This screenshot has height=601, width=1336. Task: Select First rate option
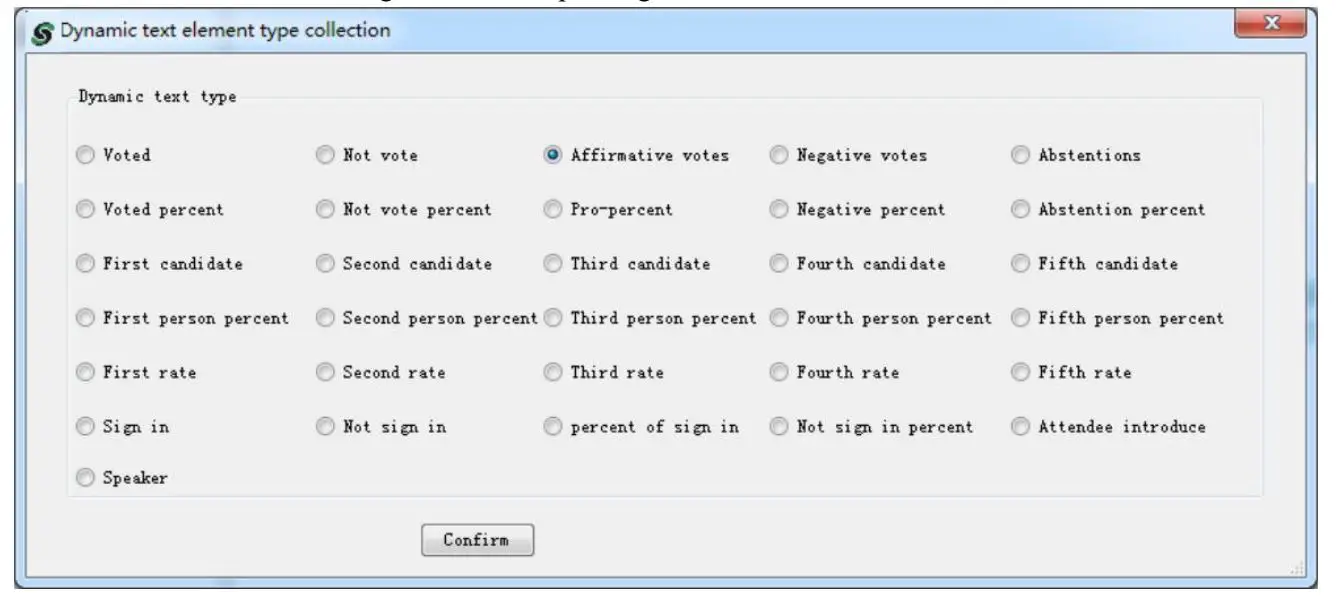[x=86, y=372]
